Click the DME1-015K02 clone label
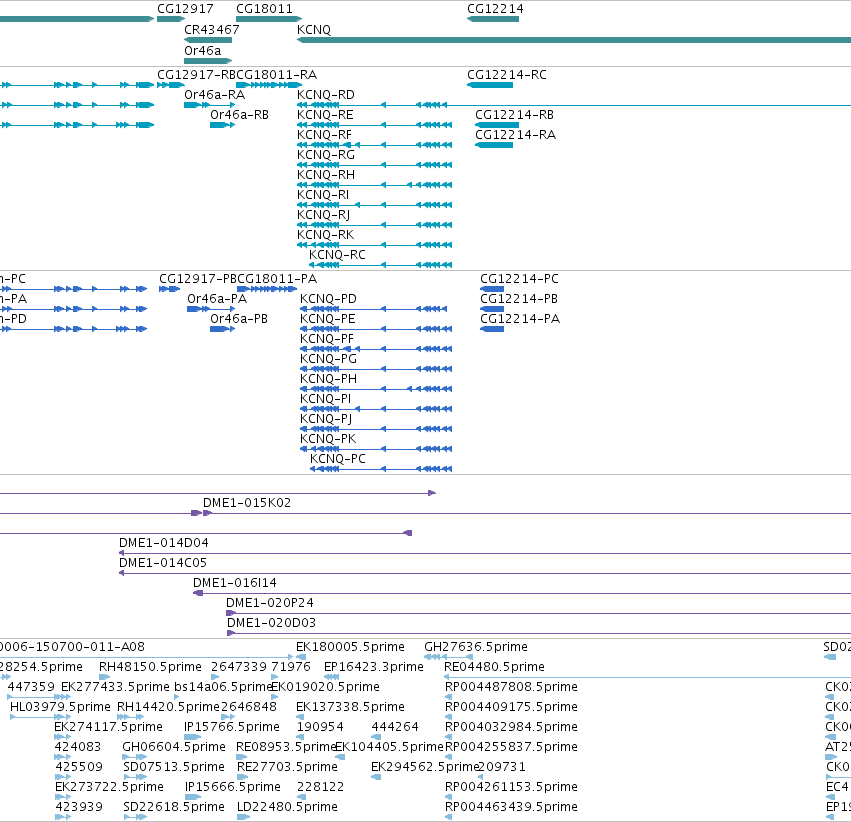 247,503
